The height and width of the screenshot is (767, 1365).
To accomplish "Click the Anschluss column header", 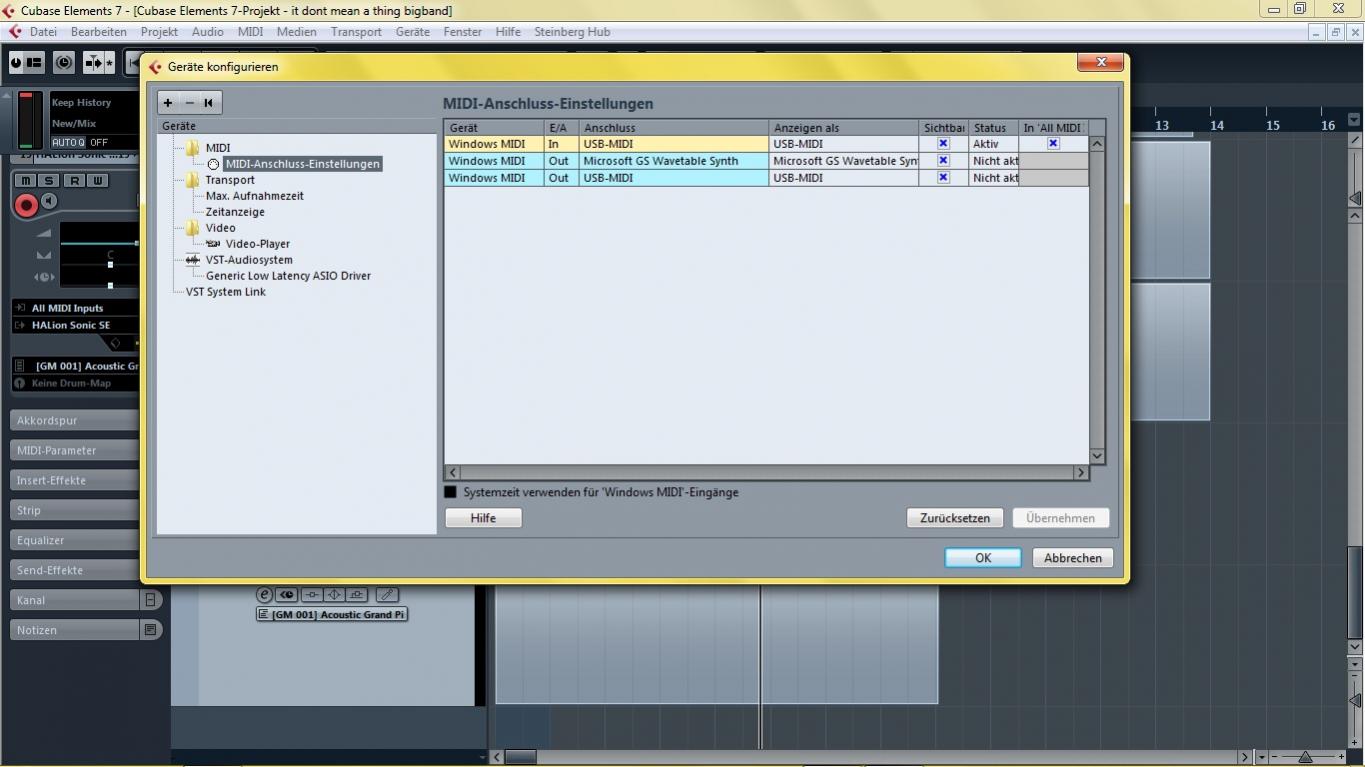I will 674,128.
